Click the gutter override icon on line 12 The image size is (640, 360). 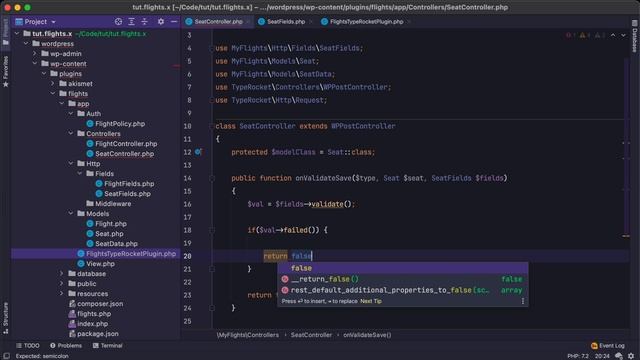point(198,152)
